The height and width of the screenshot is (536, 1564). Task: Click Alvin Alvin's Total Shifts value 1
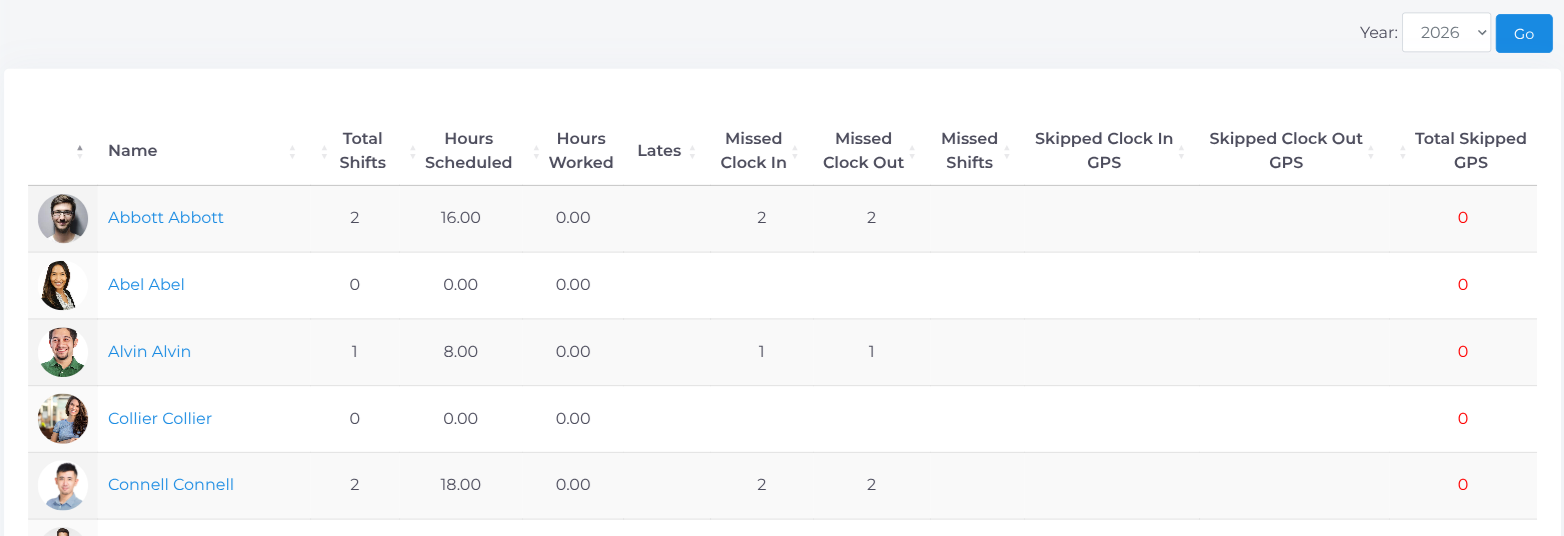click(x=354, y=351)
